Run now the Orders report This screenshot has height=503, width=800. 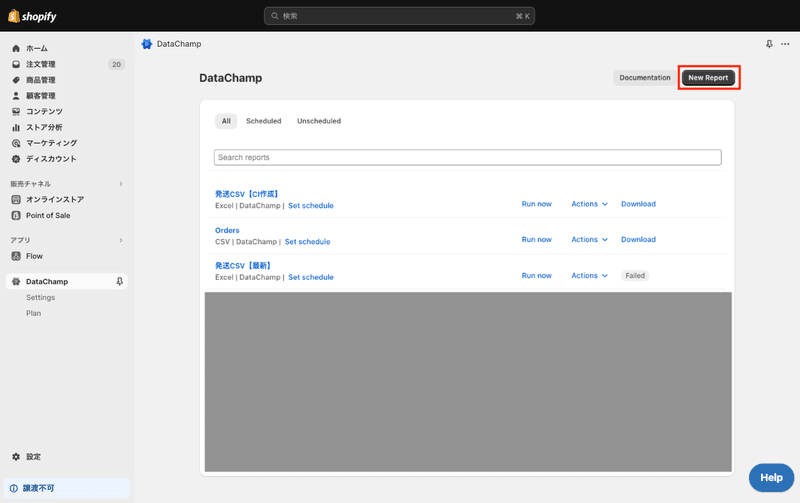pyautogui.click(x=537, y=239)
